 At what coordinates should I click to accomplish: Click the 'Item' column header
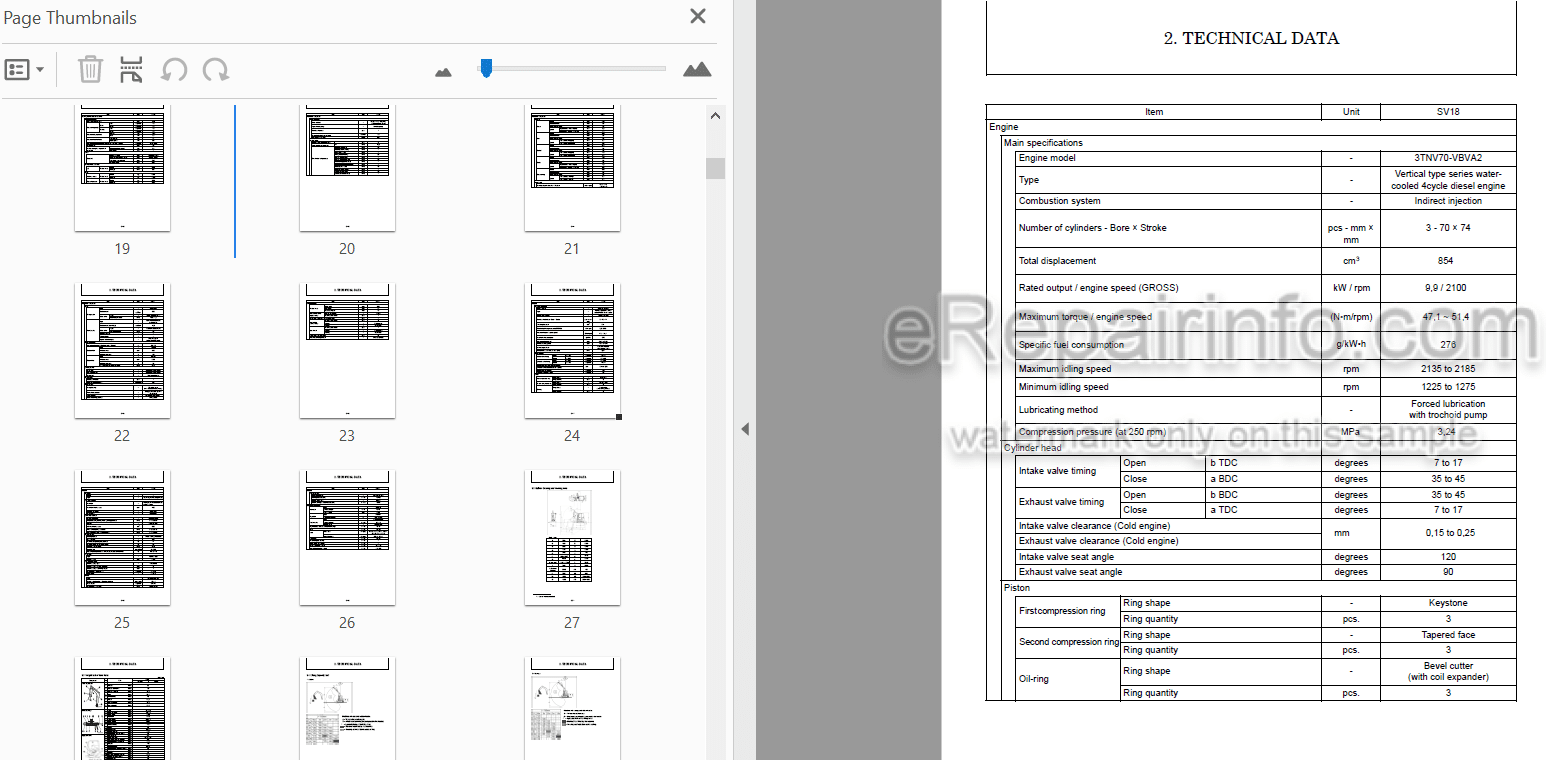point(1154,112)
